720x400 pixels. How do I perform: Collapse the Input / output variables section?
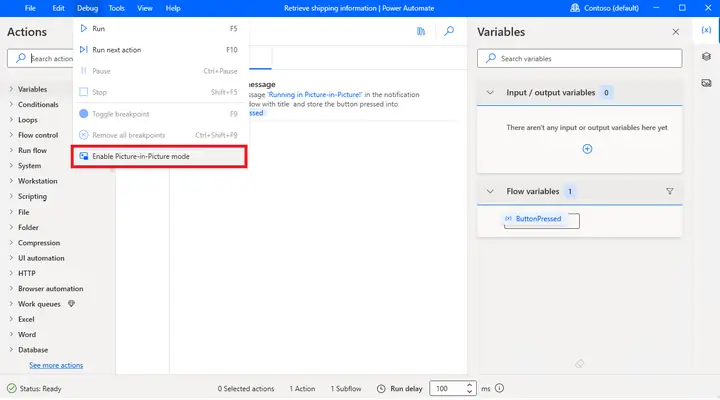[x=490, y=93]
